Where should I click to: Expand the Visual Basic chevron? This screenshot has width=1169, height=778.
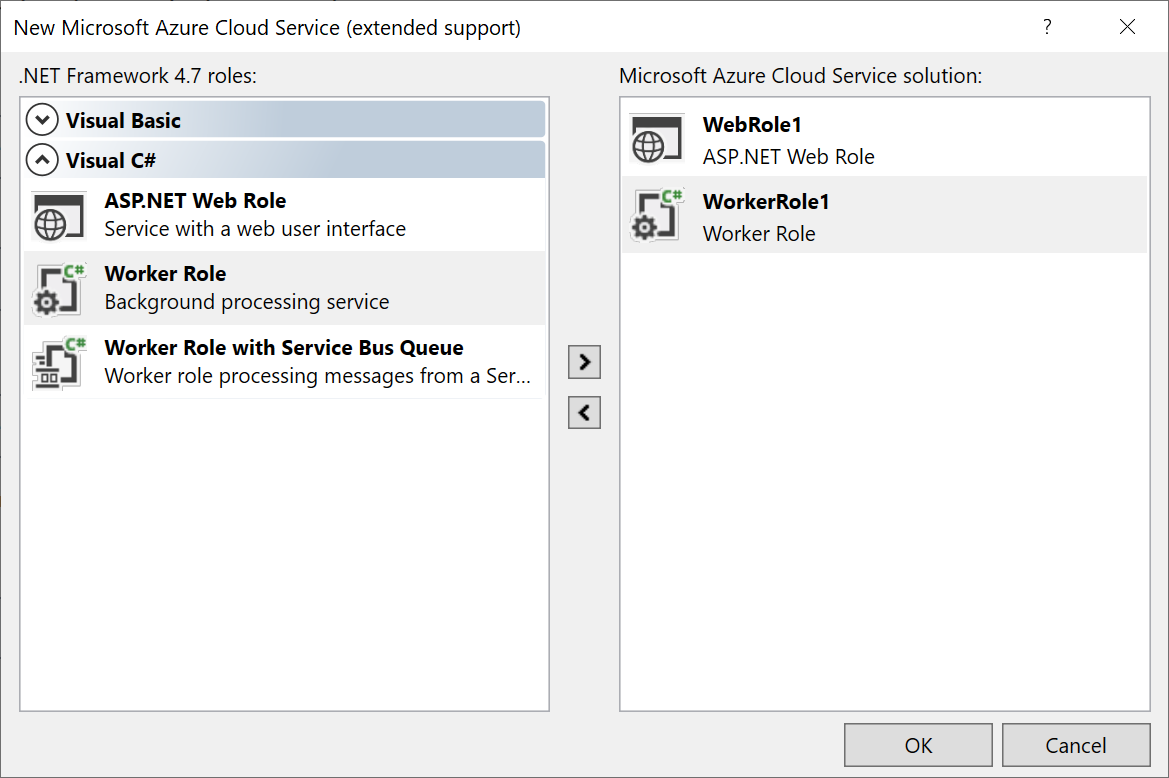pos(42,121)
